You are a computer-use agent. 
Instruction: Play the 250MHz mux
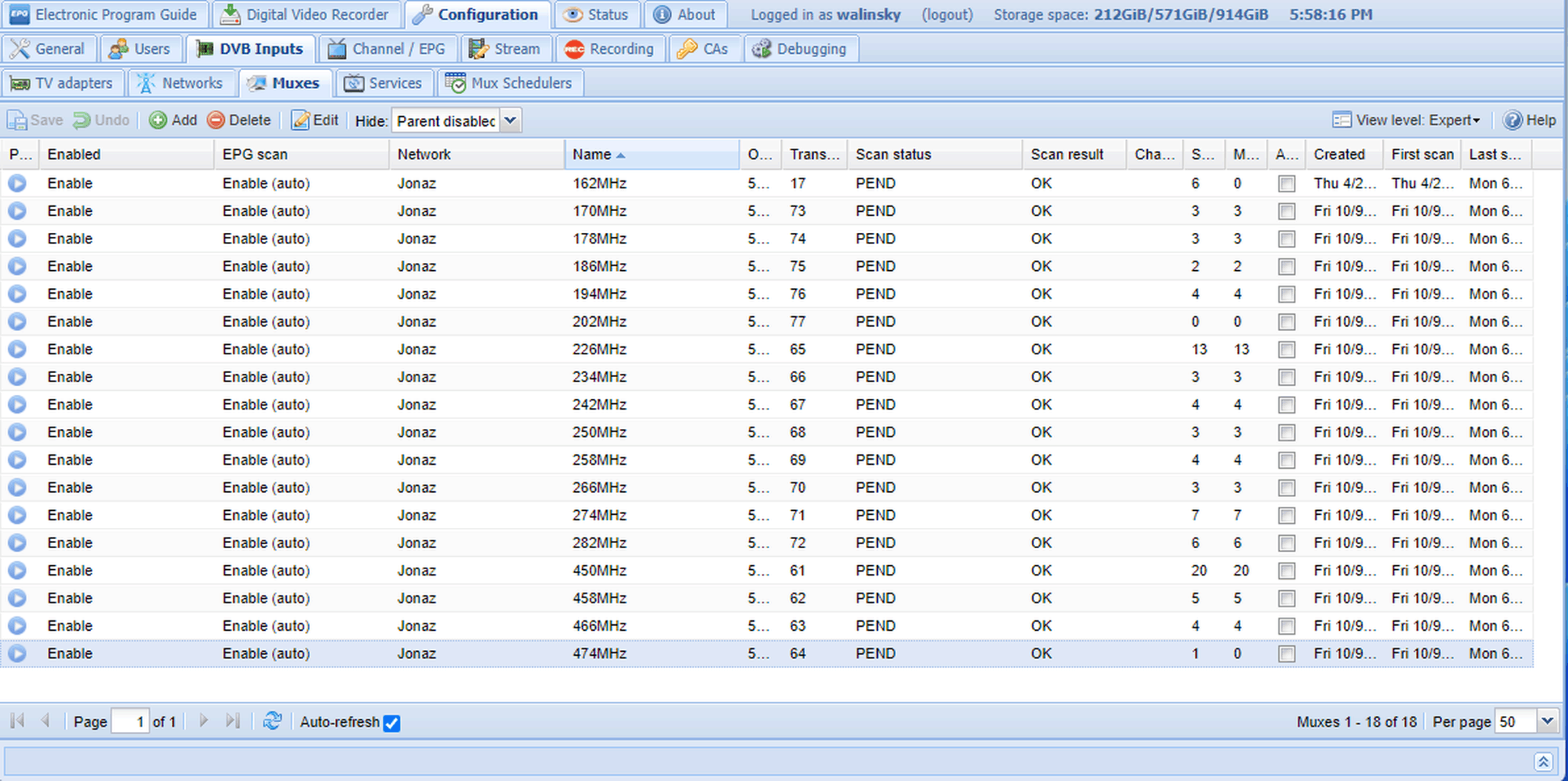pos(17,432)
